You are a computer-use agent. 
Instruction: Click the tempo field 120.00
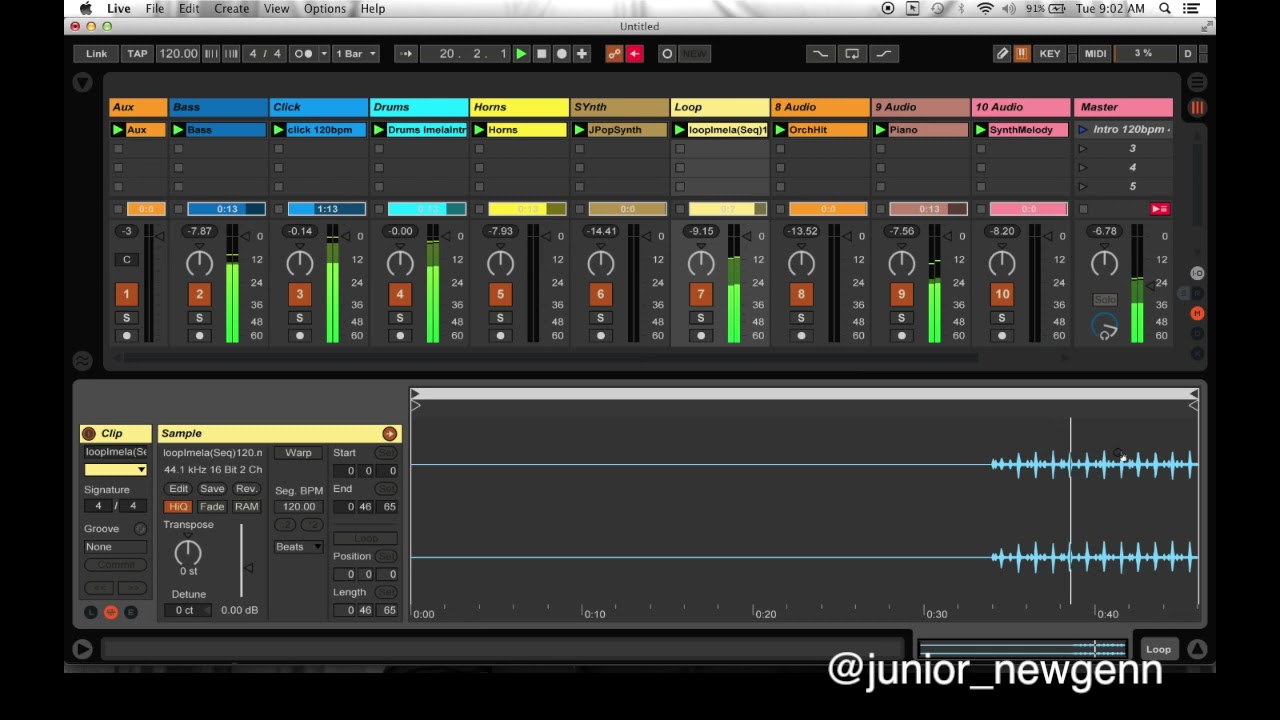click(x=178, y=54)
